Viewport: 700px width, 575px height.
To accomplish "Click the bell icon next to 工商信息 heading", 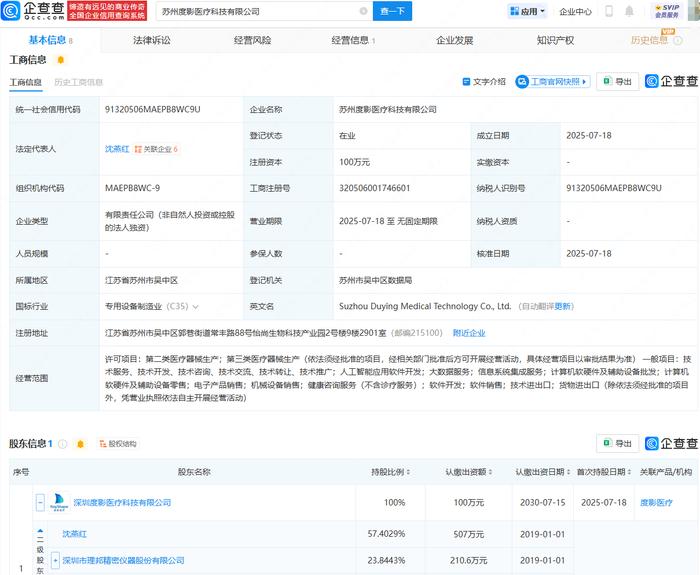I will pos(61,60).
